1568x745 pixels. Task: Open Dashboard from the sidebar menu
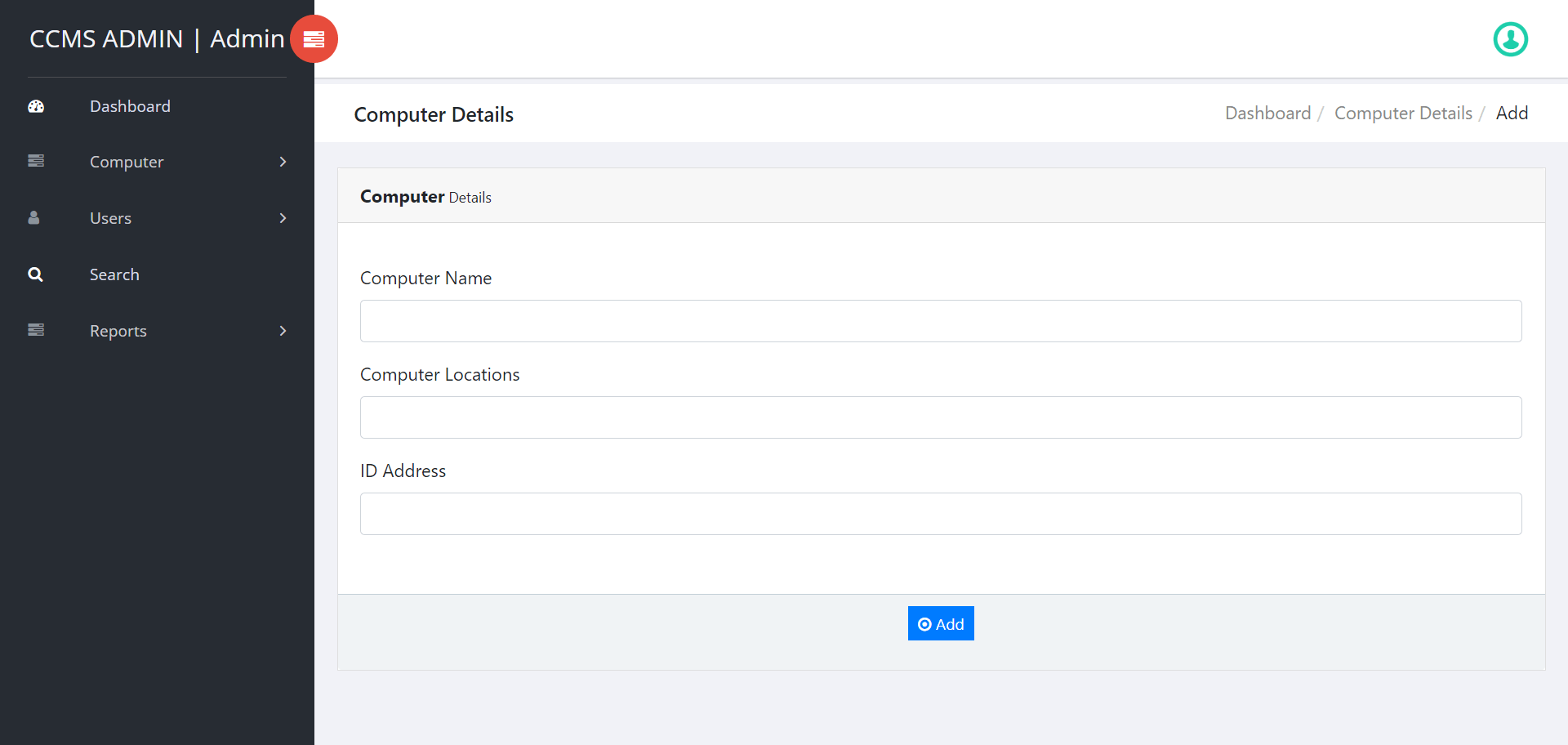click(x=130, y=106)
